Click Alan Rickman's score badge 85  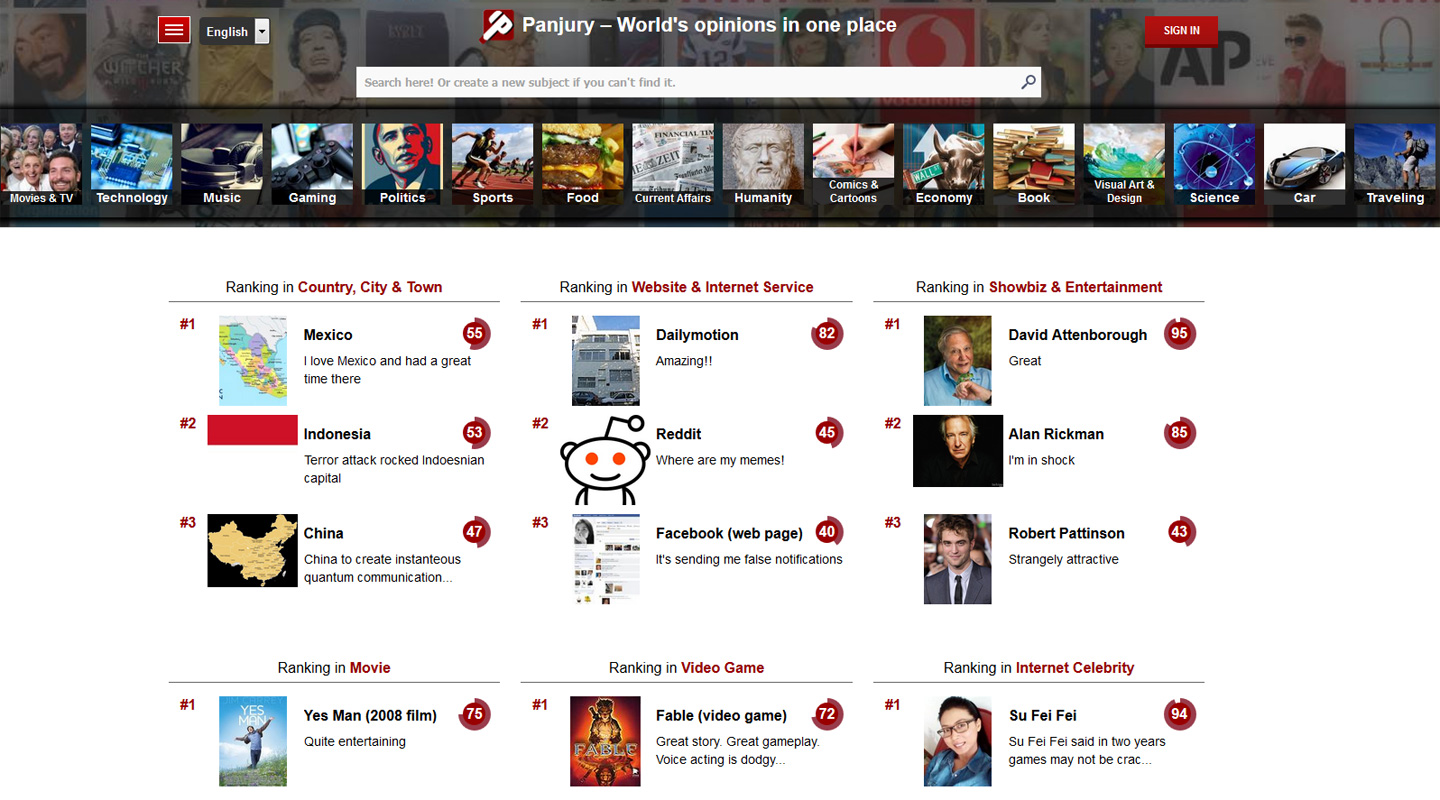[x=1180, y=433]
